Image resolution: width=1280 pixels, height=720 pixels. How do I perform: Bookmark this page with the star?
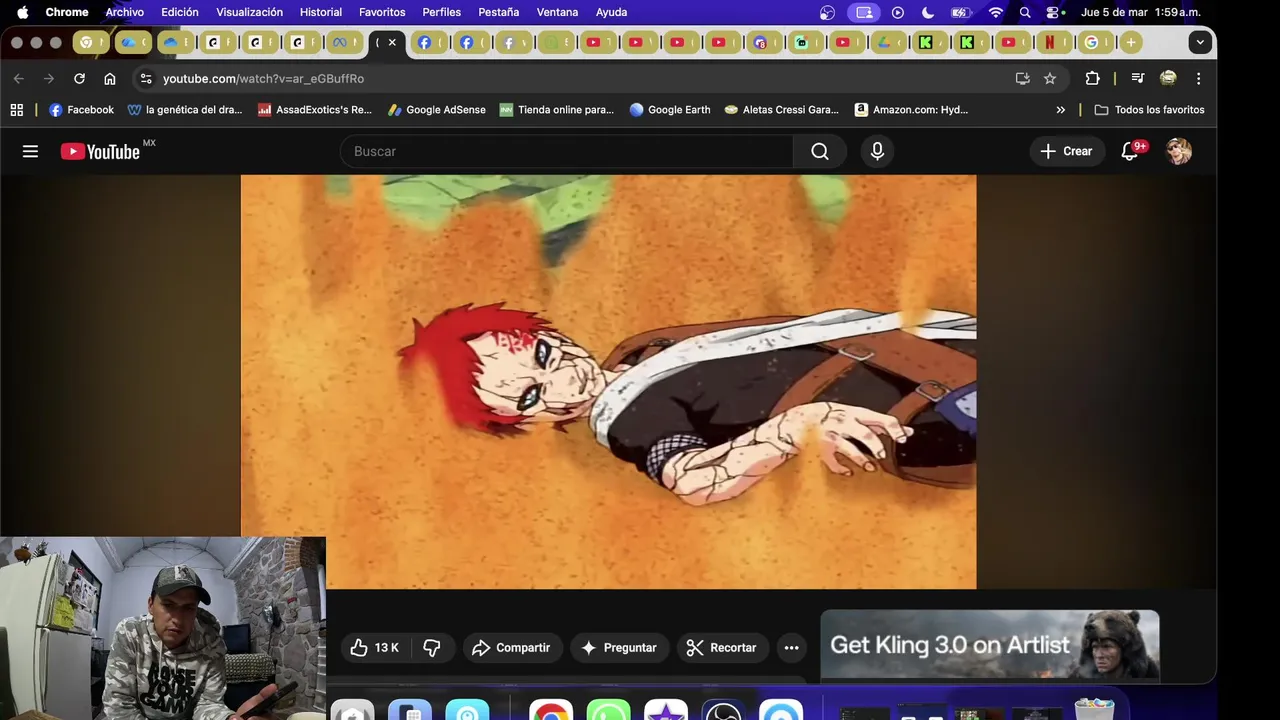point(1050,78)
